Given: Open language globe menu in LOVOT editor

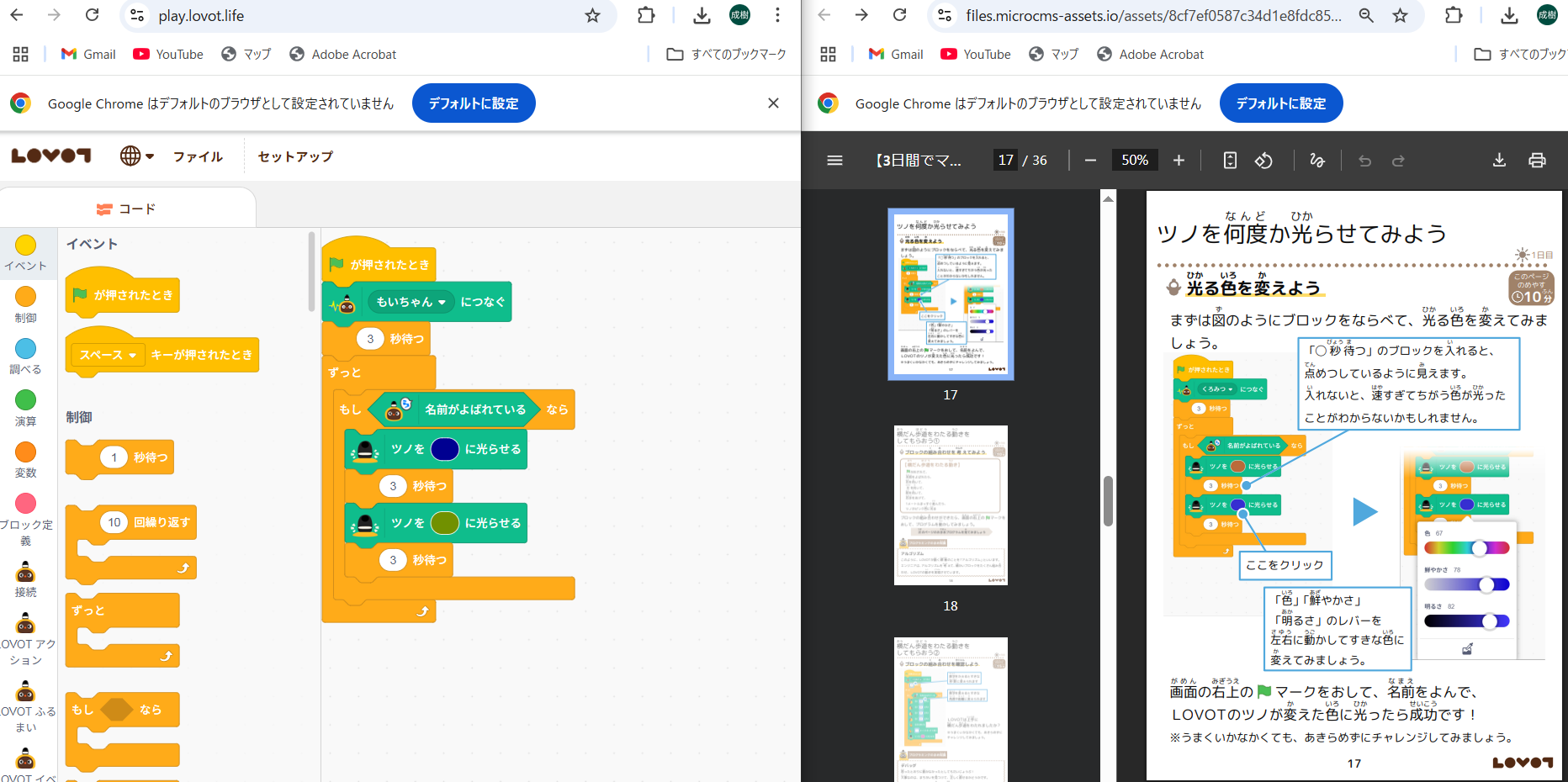Looking at the screenshot, I should pyautogui.click(x=136, y=156).
